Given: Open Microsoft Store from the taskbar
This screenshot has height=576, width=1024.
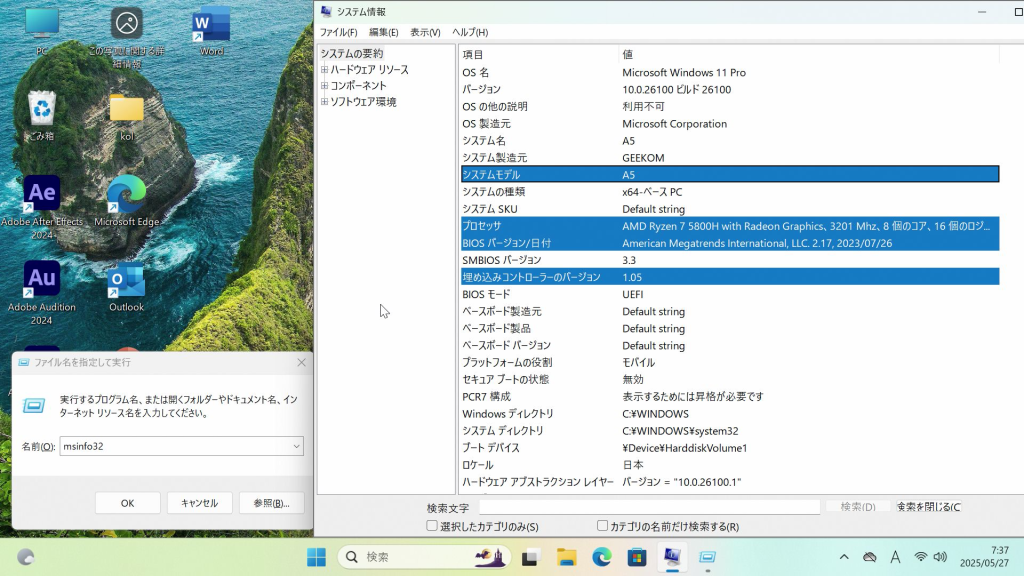Looking at the screenshot, I should [637, 557].
